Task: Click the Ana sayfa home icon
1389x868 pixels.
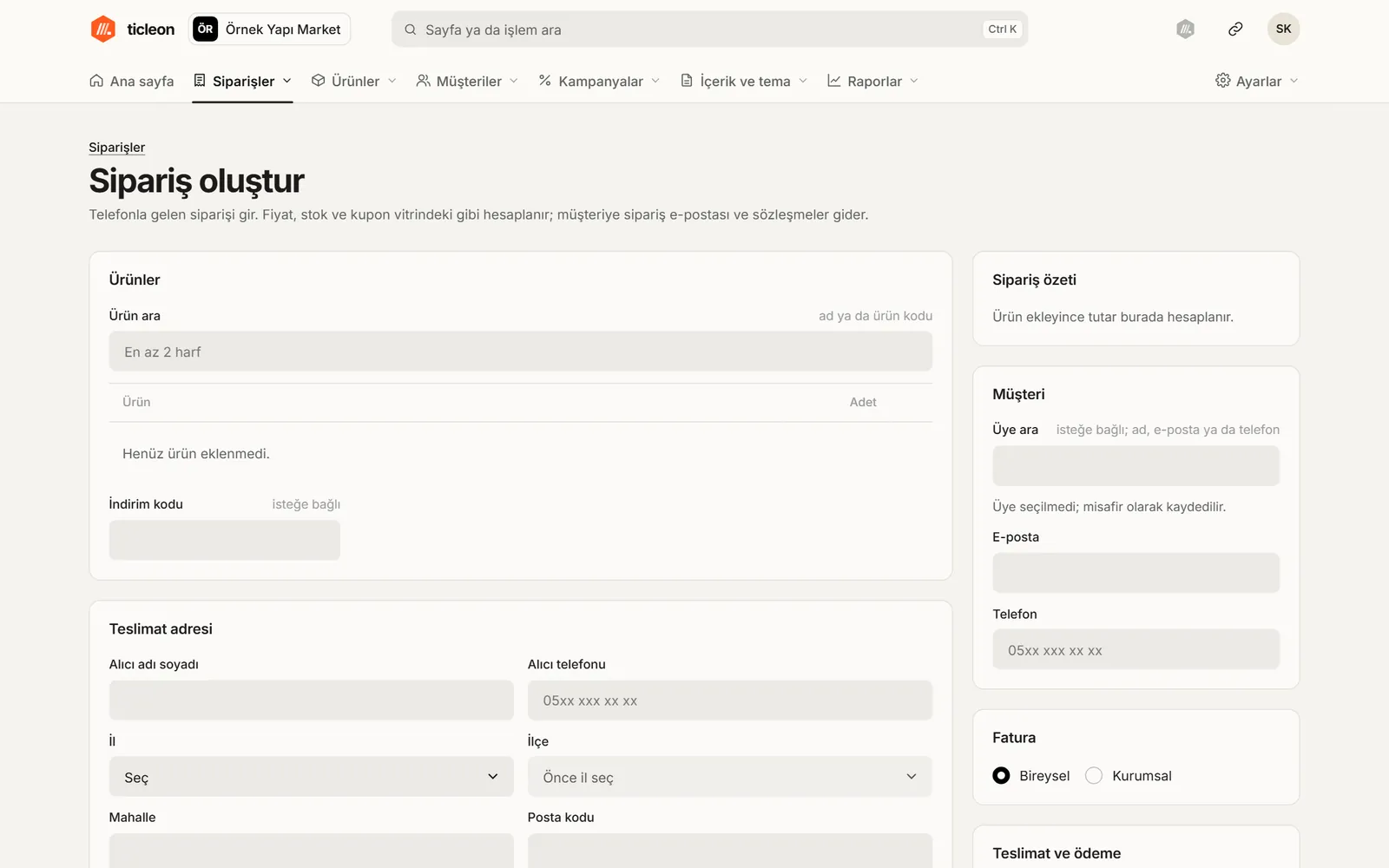Action: pyautogui.click(x=96, y=81)
